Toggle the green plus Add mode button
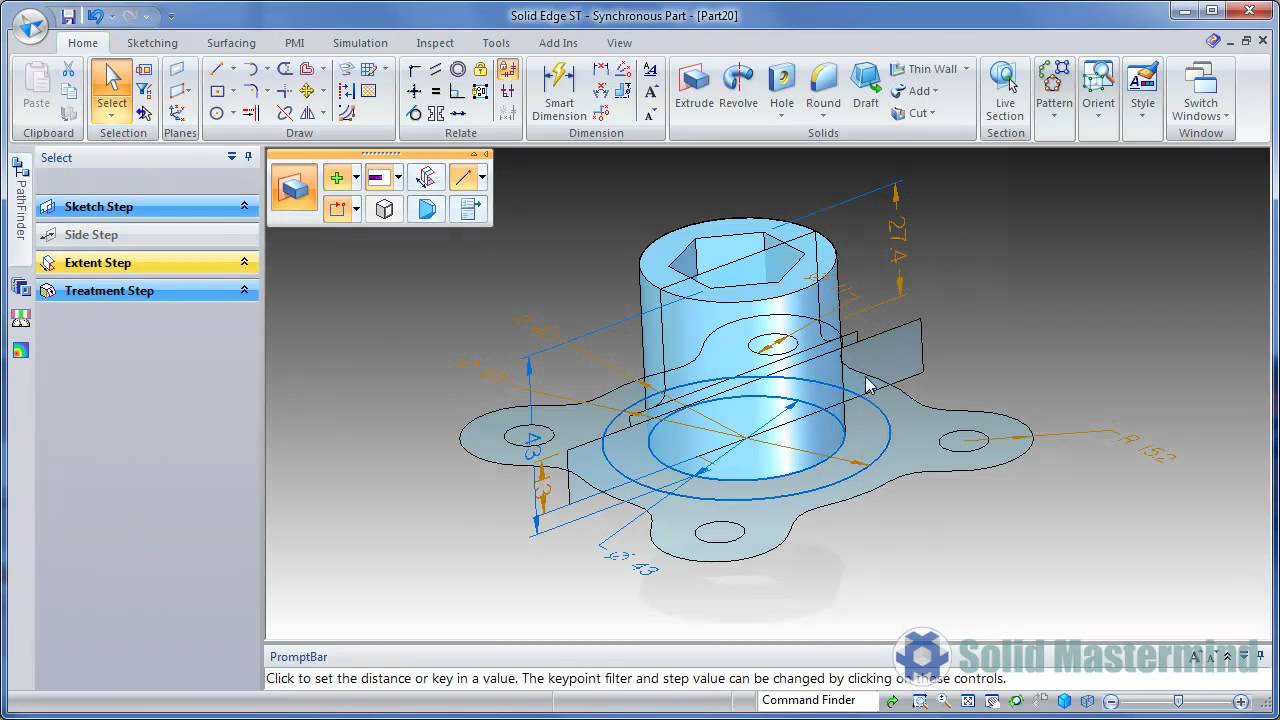1280x720 pixels. click(336, 178)
